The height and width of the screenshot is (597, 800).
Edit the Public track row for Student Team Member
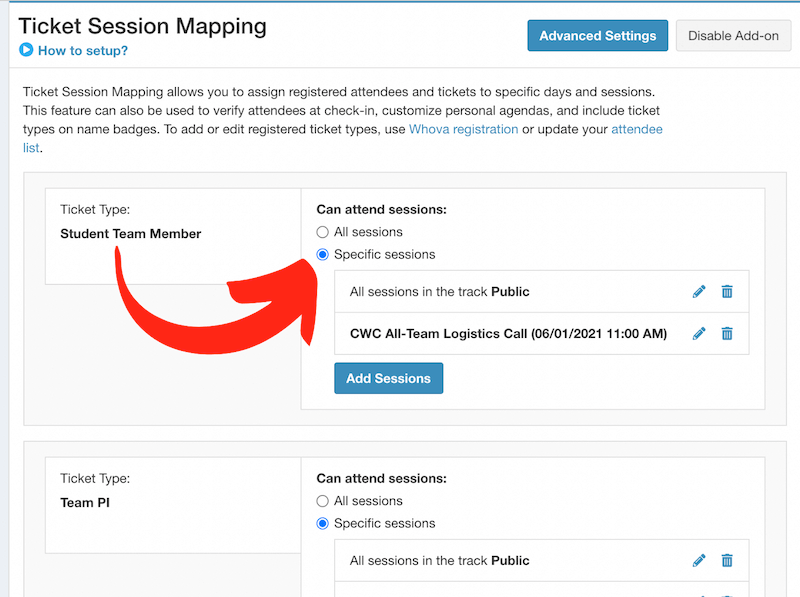click(699, 292)
